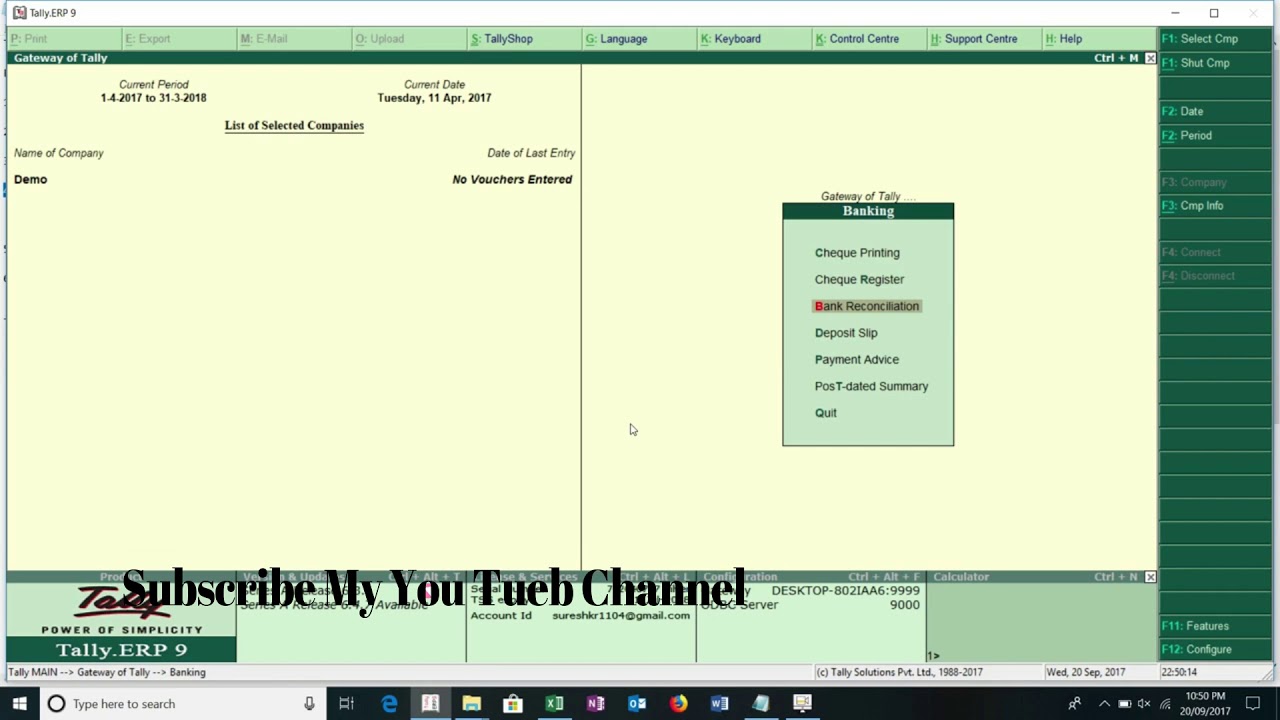
Task: Click the network icon in system tray
Action: (1165, 704)
